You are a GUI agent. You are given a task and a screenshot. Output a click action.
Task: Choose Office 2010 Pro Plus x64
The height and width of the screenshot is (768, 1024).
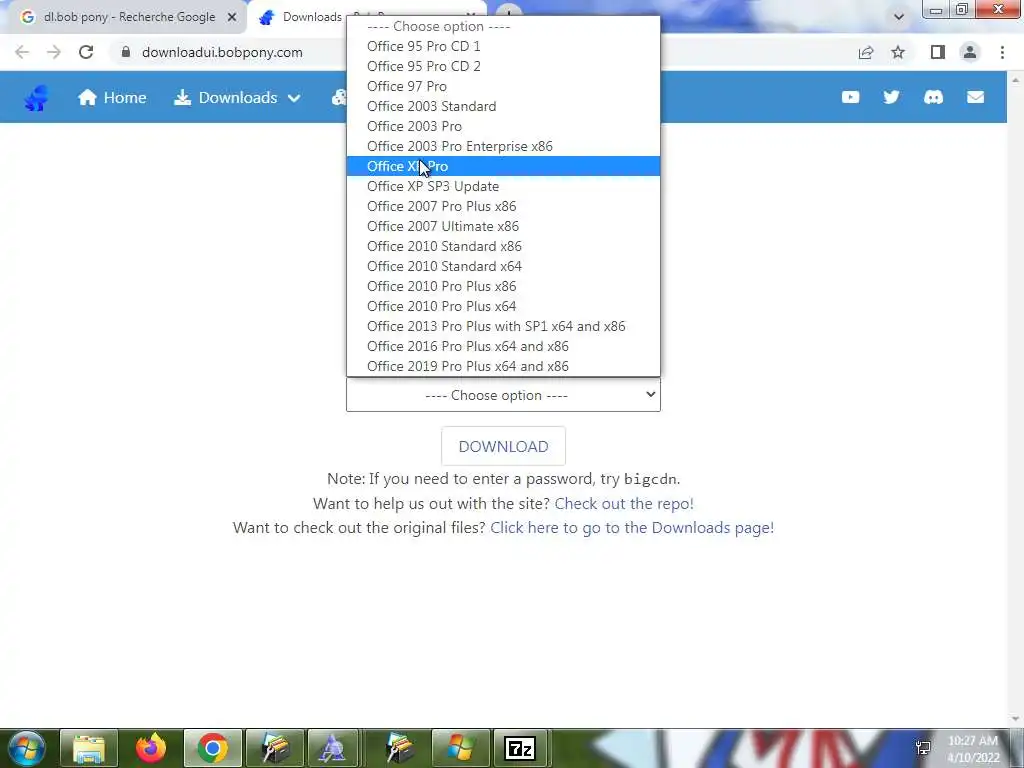point(504,306)
